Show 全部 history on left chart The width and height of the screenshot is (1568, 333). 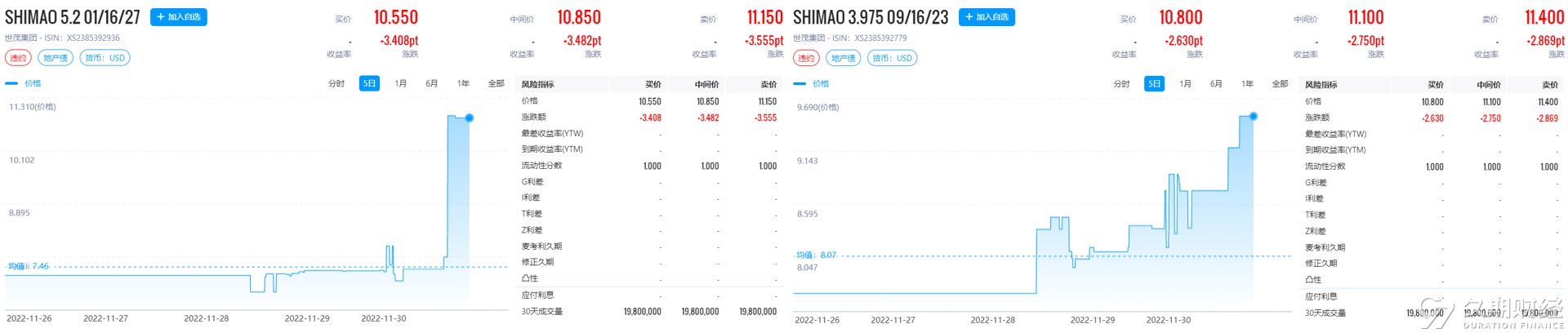[x=497, y=83]
